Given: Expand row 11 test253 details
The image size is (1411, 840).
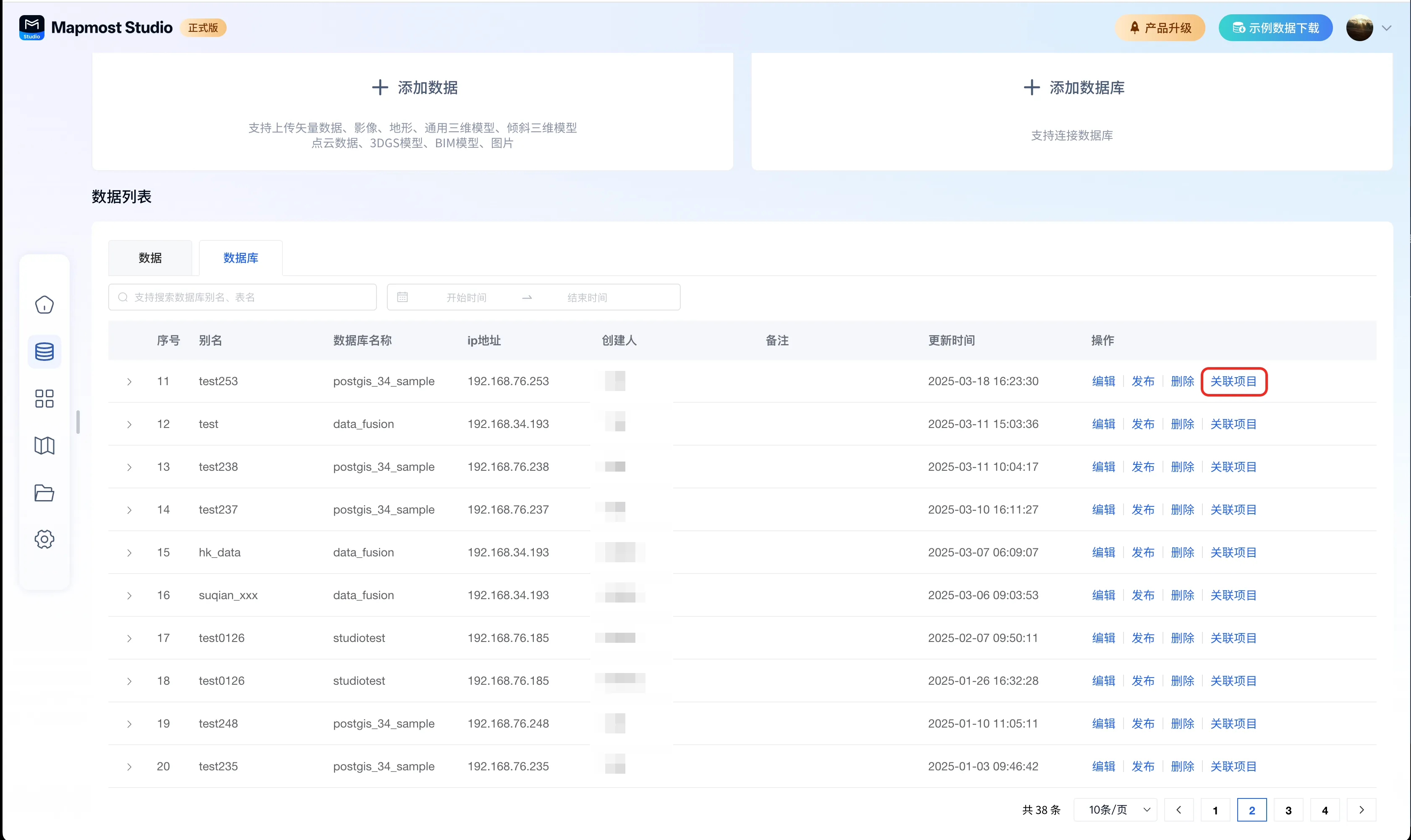Looking at the screenshot, I should click(129, 381).
